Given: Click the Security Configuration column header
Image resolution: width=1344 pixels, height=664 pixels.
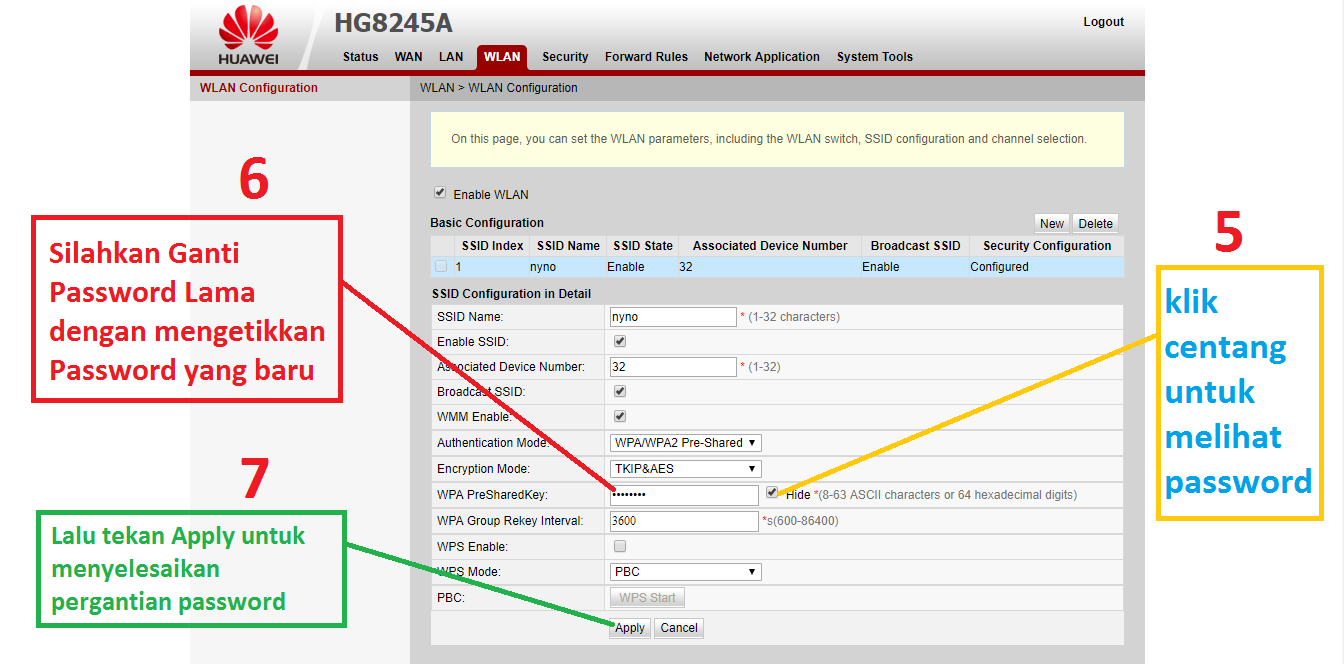Looking at the screenshot, I should pyautogui.click(x=1047, y=246).
